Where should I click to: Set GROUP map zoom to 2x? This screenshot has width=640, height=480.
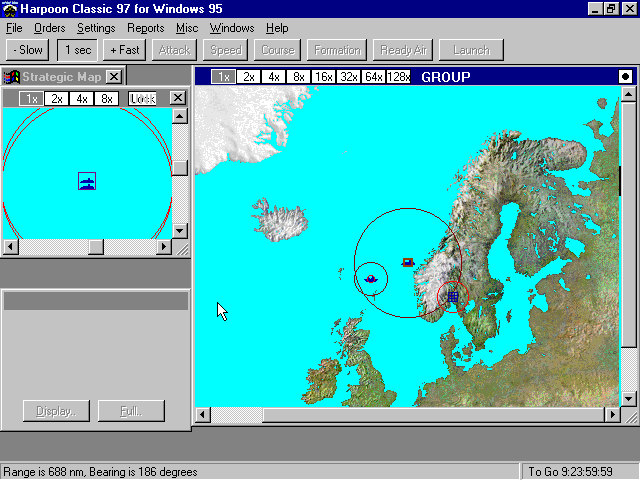[x=249, y=77]
